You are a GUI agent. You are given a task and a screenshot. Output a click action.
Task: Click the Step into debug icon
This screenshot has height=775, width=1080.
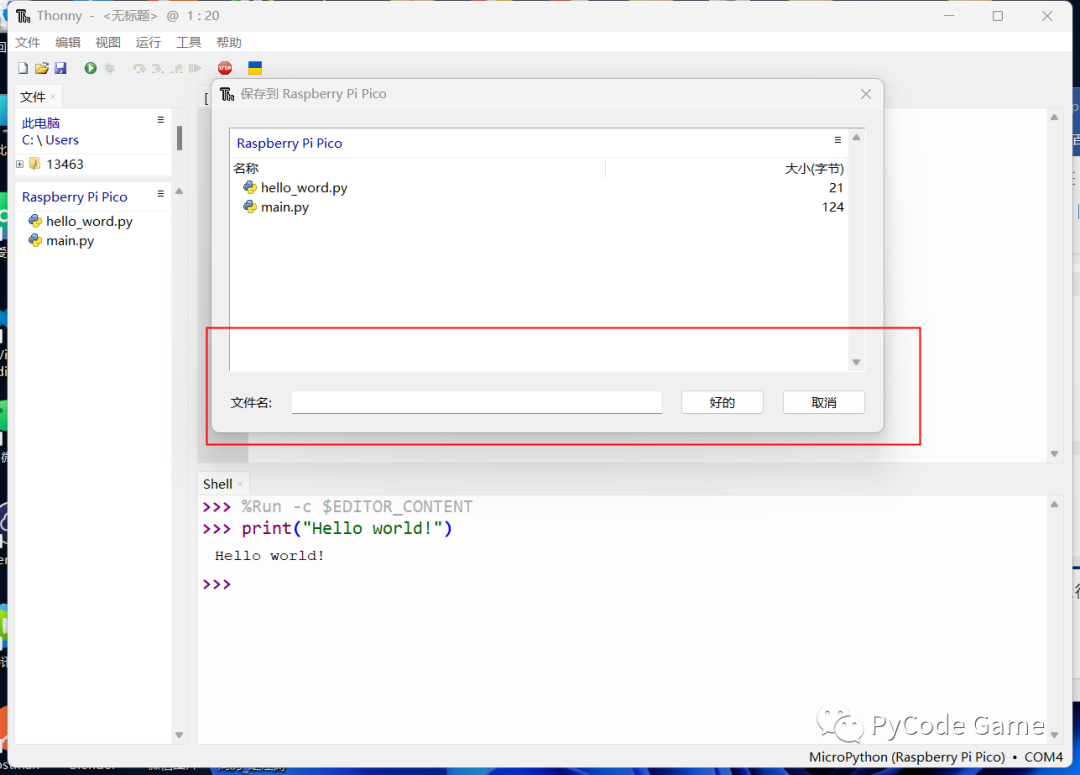(x=158, y=68)
